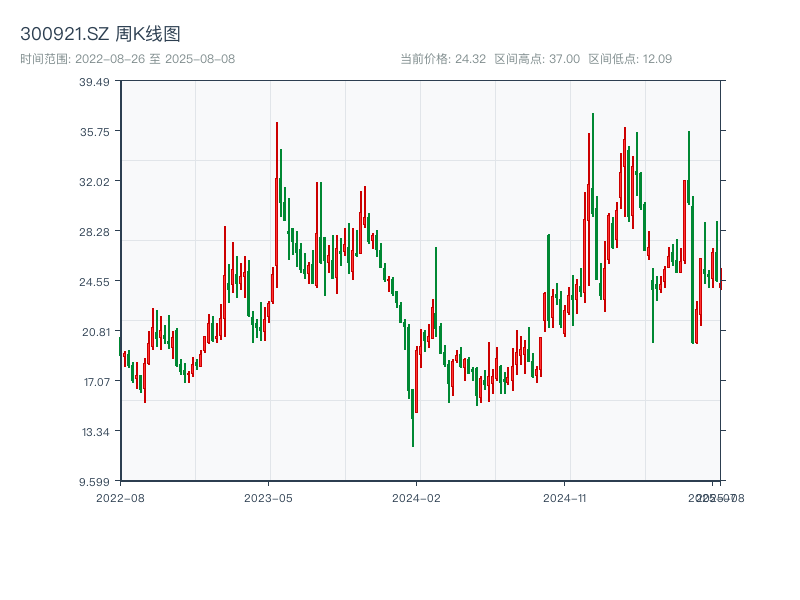Click the chart title 300921.SZ 周K线图
This screenshot has height=600, width=800.
click(100, 35)
